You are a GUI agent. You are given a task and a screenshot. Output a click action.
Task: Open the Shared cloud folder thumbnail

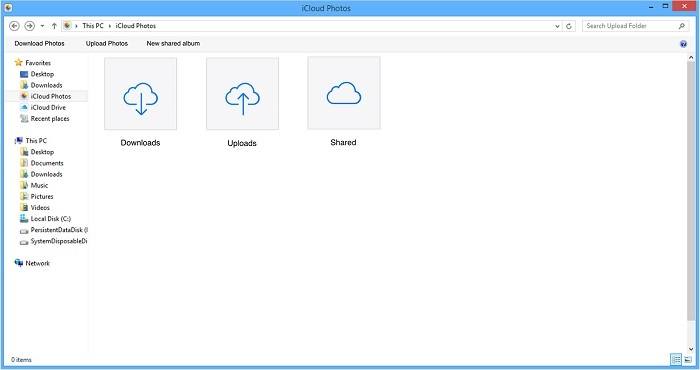[344, 93]
